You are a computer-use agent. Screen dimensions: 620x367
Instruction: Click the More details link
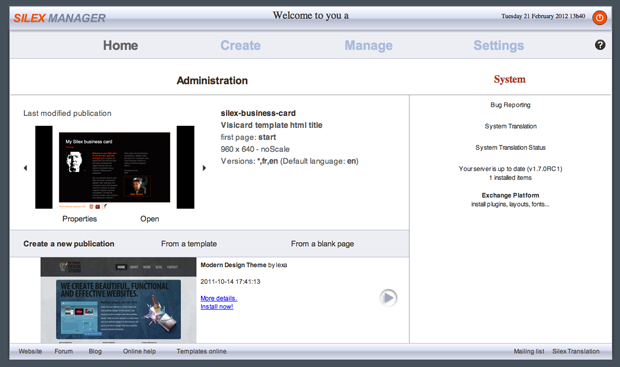[219, 298]
